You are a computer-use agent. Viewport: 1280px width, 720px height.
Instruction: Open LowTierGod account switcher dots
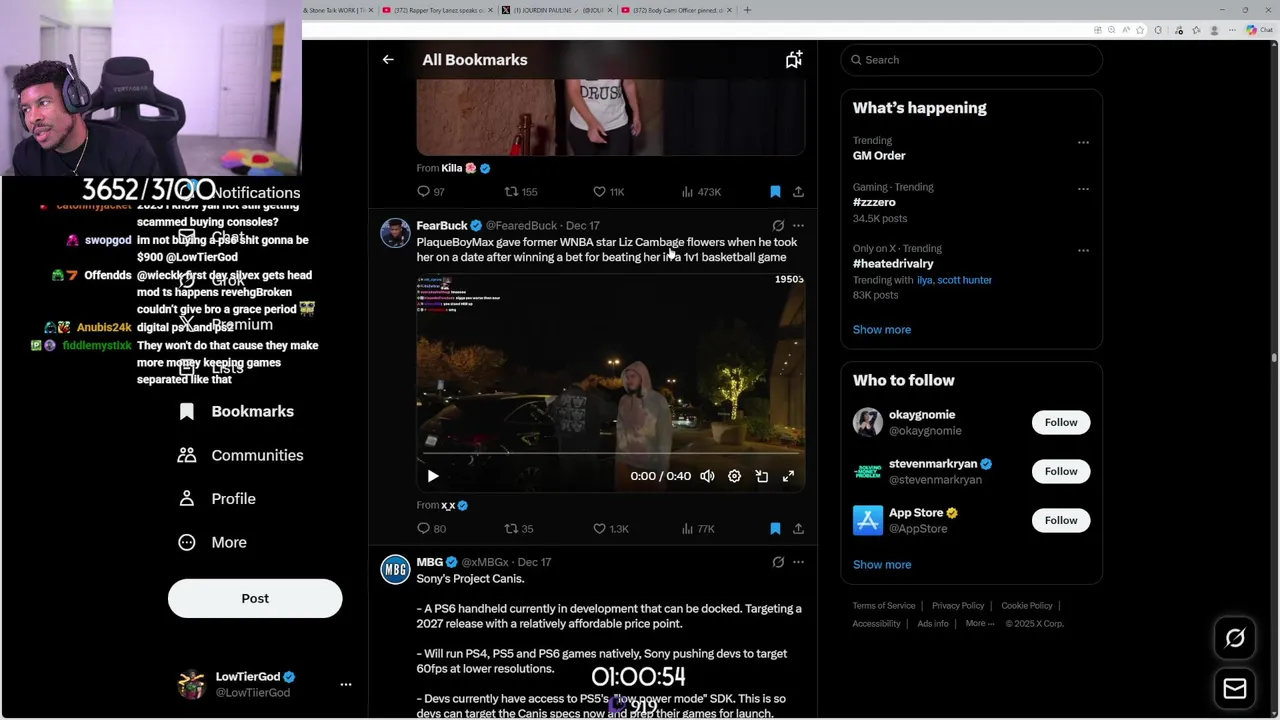[x=346, y=684]
